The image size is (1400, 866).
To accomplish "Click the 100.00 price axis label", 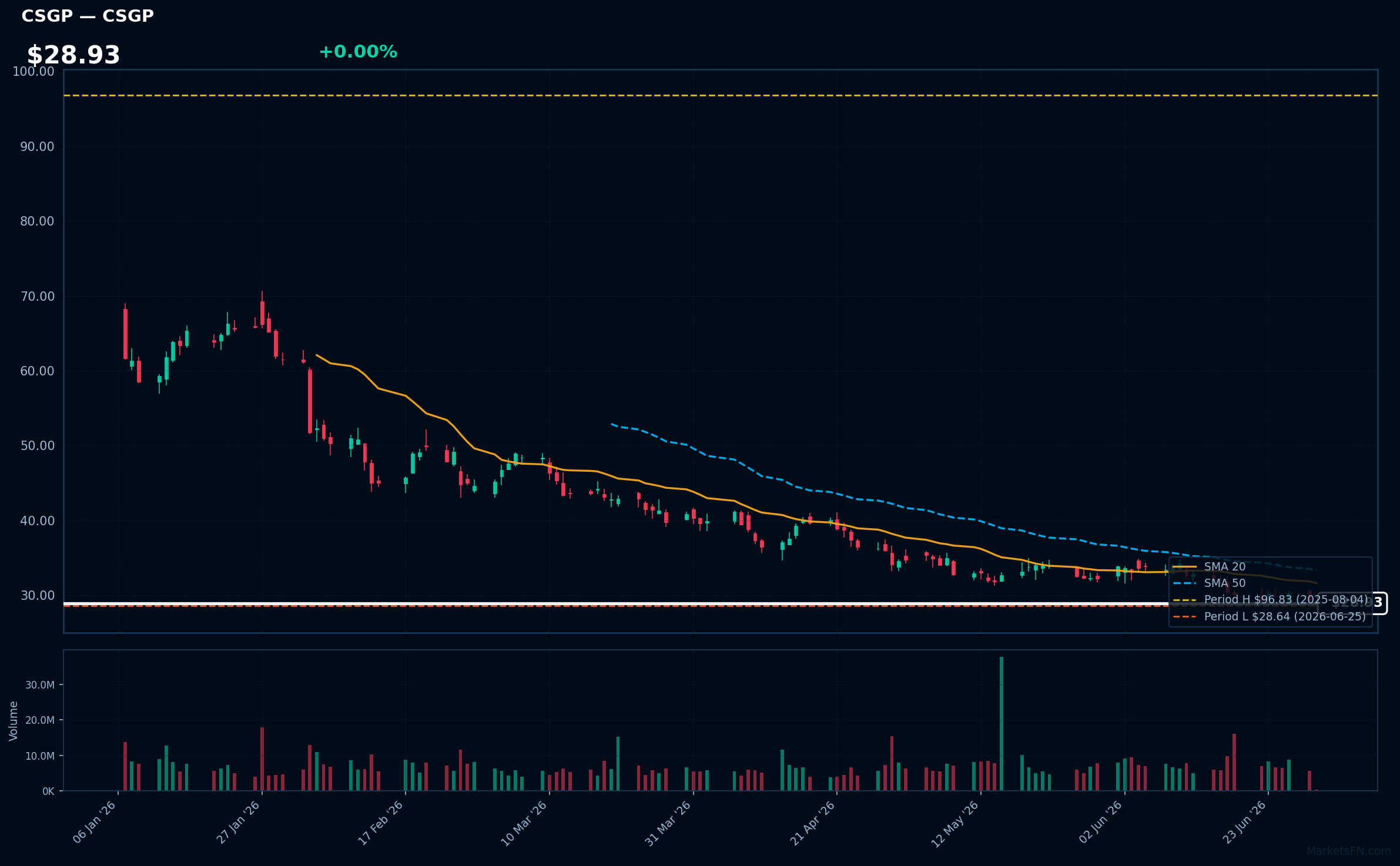I will (34, 72).
